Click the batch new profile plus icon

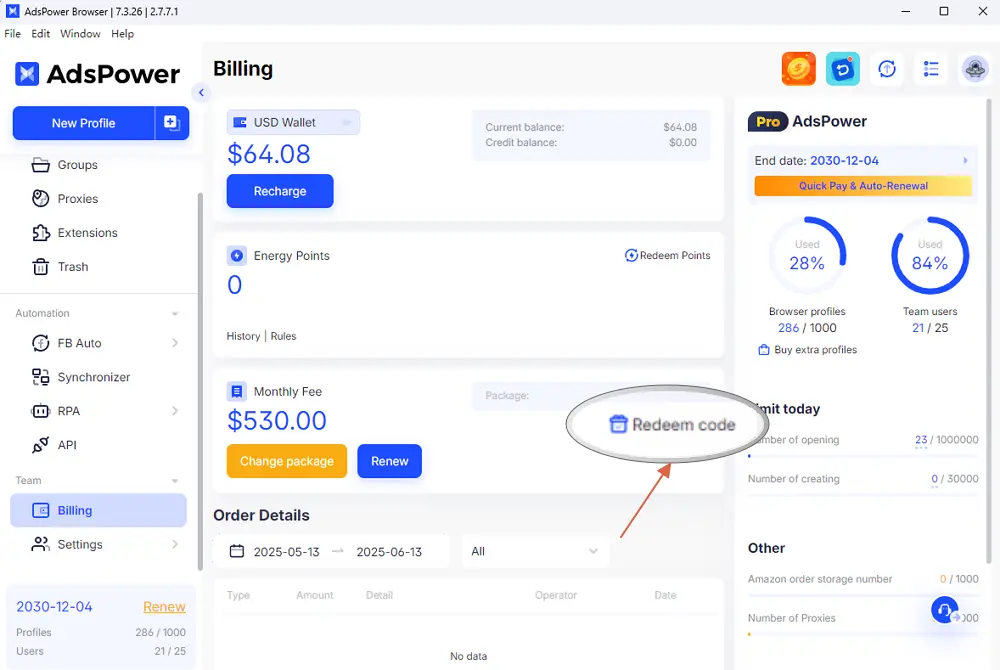point(172,122)
